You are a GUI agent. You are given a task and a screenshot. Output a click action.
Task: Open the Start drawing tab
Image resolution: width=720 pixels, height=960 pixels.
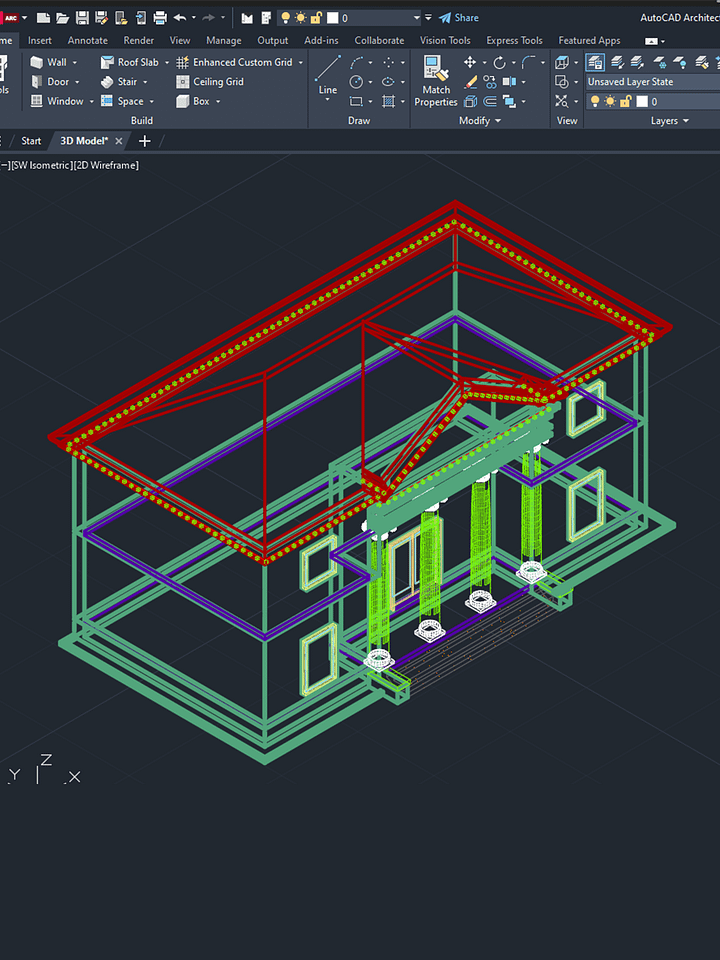coord(31,141)
